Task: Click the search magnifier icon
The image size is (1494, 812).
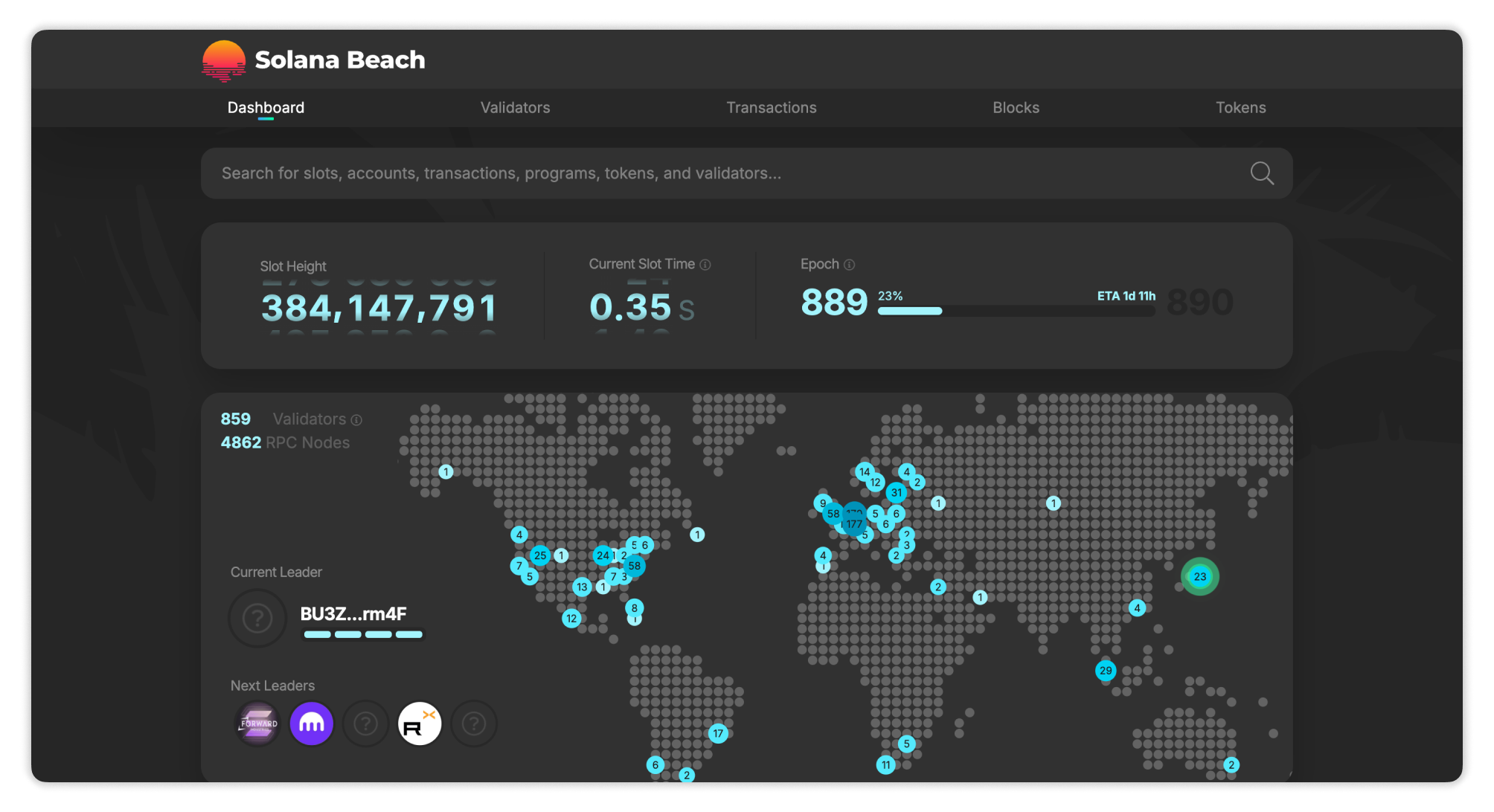Action: point(1261,173)
